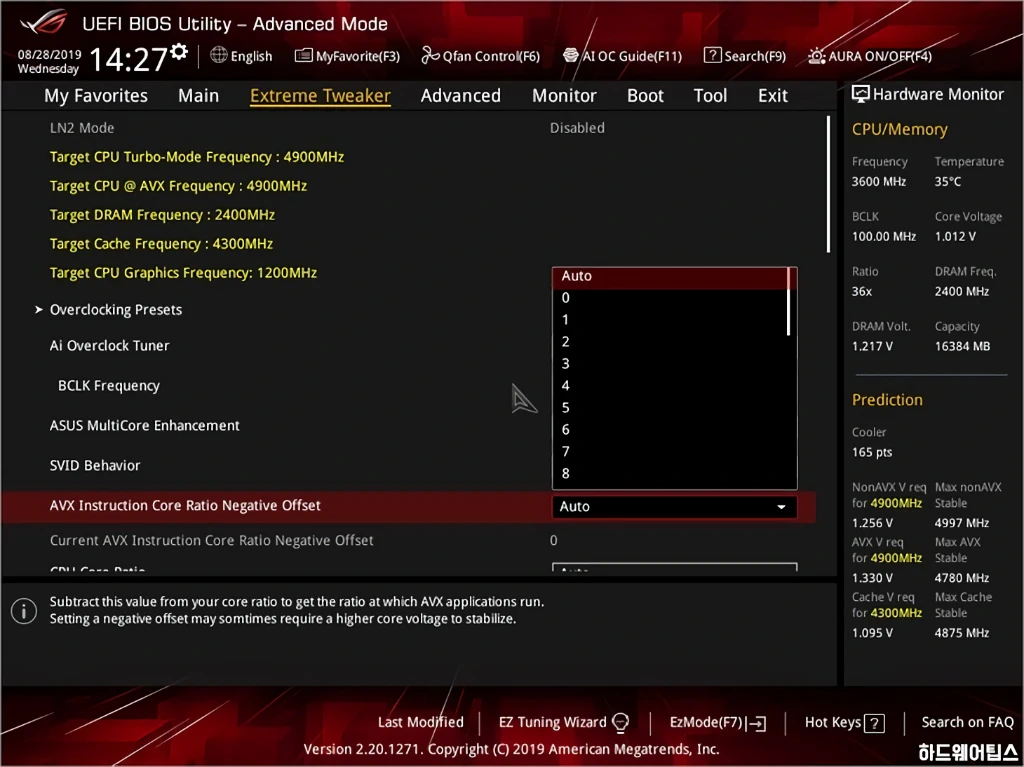Image resolution: width=1024 pixels, height=767 pixels.
Task: Launch AI OC Guide(F11)
Action: pos(622,56)
